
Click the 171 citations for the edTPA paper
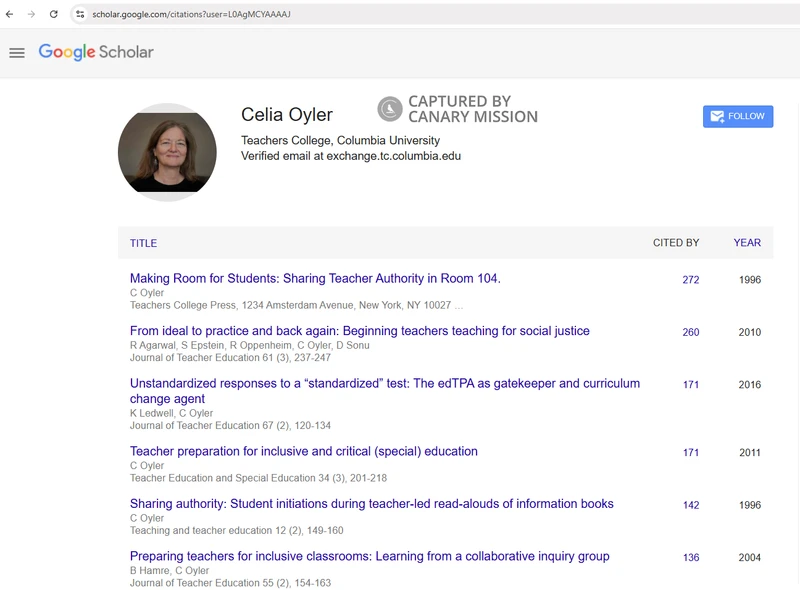(691, 385)
